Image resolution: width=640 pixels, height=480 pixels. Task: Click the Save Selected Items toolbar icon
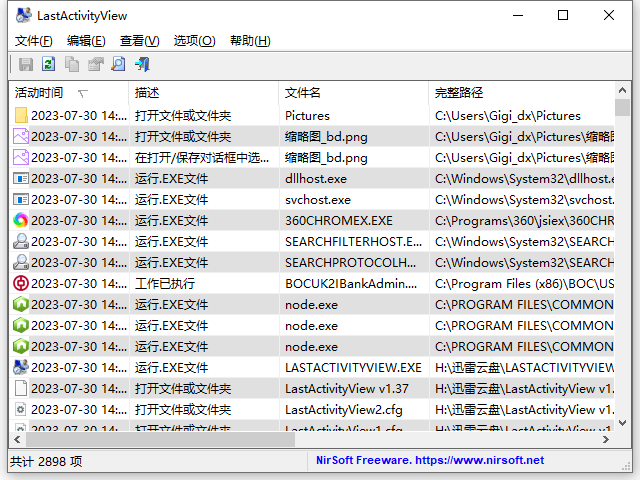(26, 64)
